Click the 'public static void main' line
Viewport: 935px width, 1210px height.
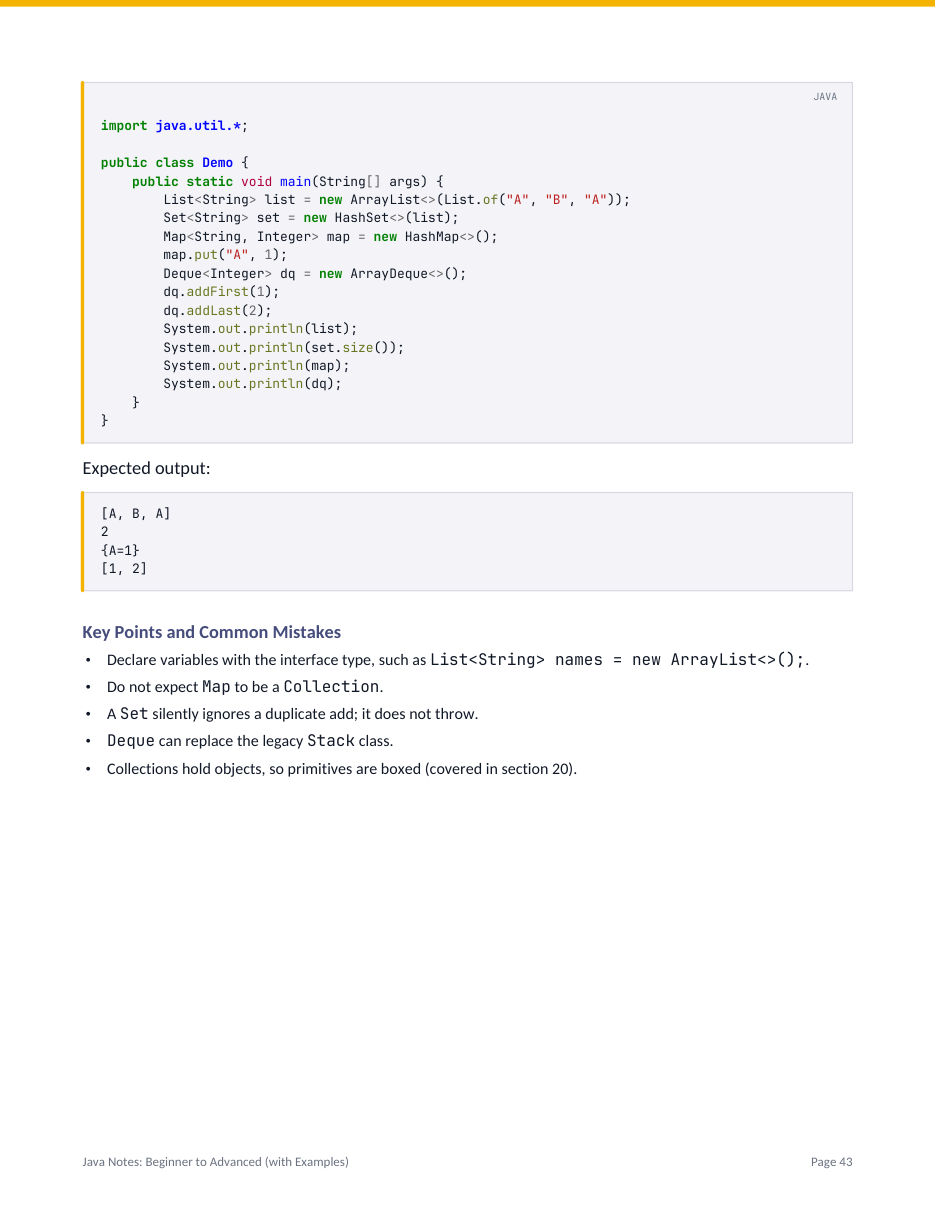point(287,181)
